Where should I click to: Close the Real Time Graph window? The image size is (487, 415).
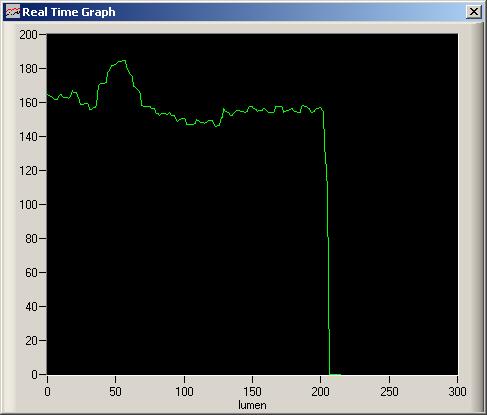[x=474, y=12]
